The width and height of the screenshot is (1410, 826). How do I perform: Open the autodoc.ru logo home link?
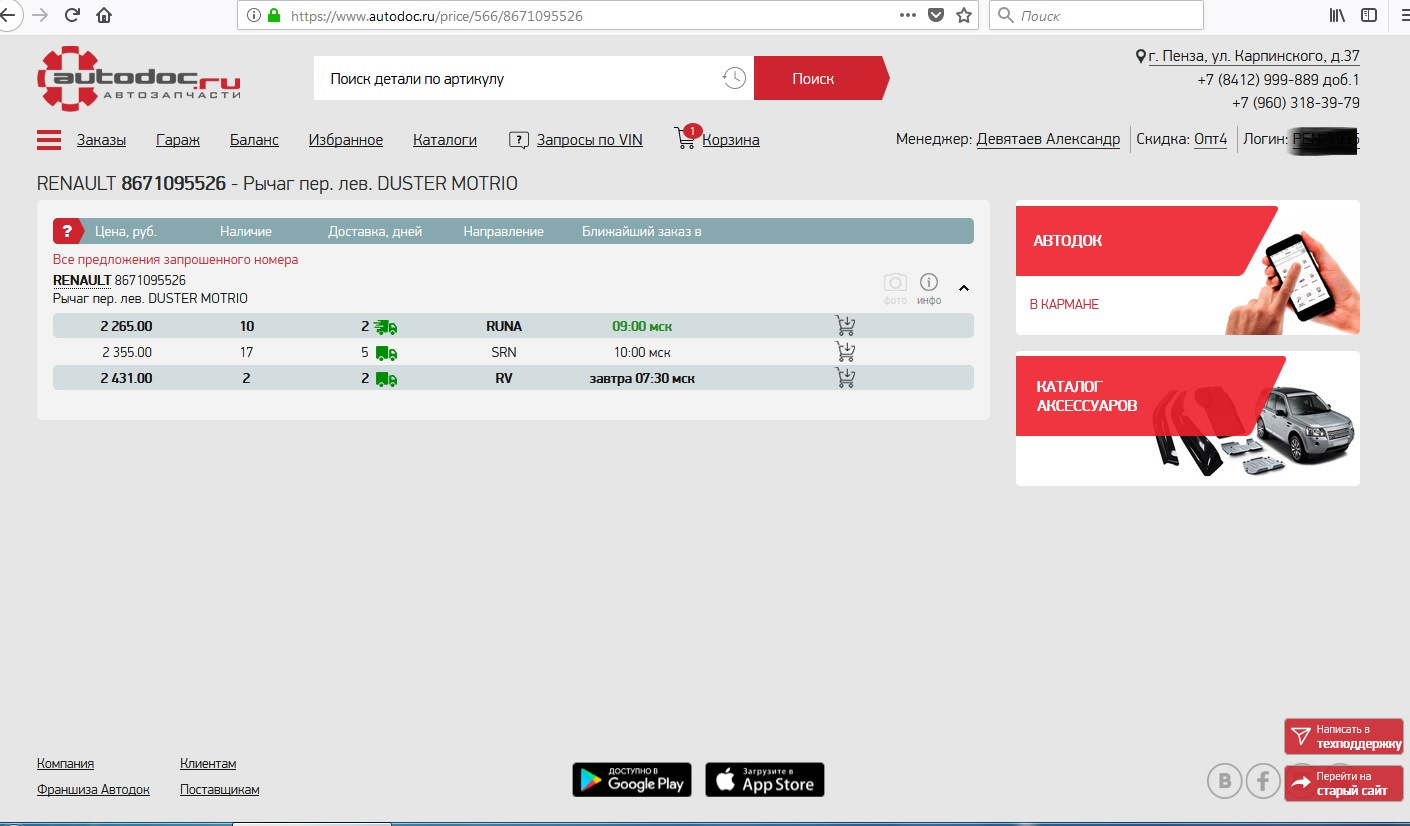point(138,78)
